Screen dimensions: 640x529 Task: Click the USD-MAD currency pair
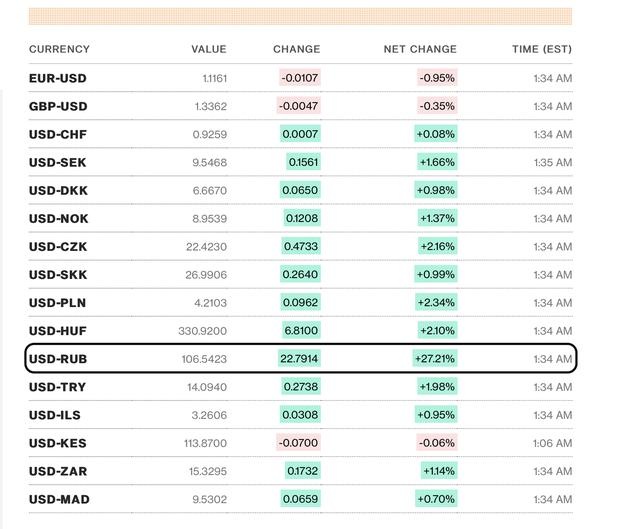[x=58, y=498]
